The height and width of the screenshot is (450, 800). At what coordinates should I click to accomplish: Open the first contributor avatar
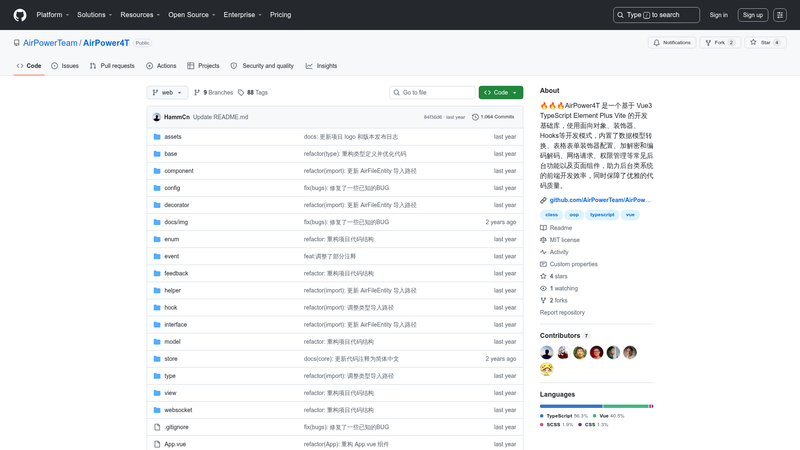point(546,353)
